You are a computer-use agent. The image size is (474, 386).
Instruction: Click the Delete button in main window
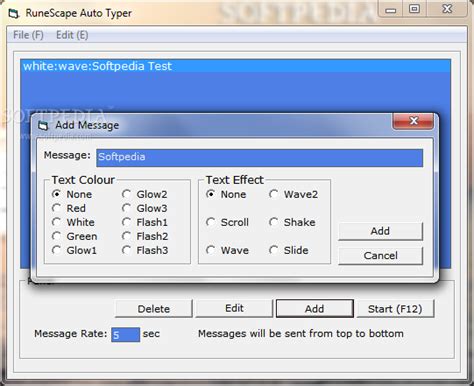(x=154, y=309)
